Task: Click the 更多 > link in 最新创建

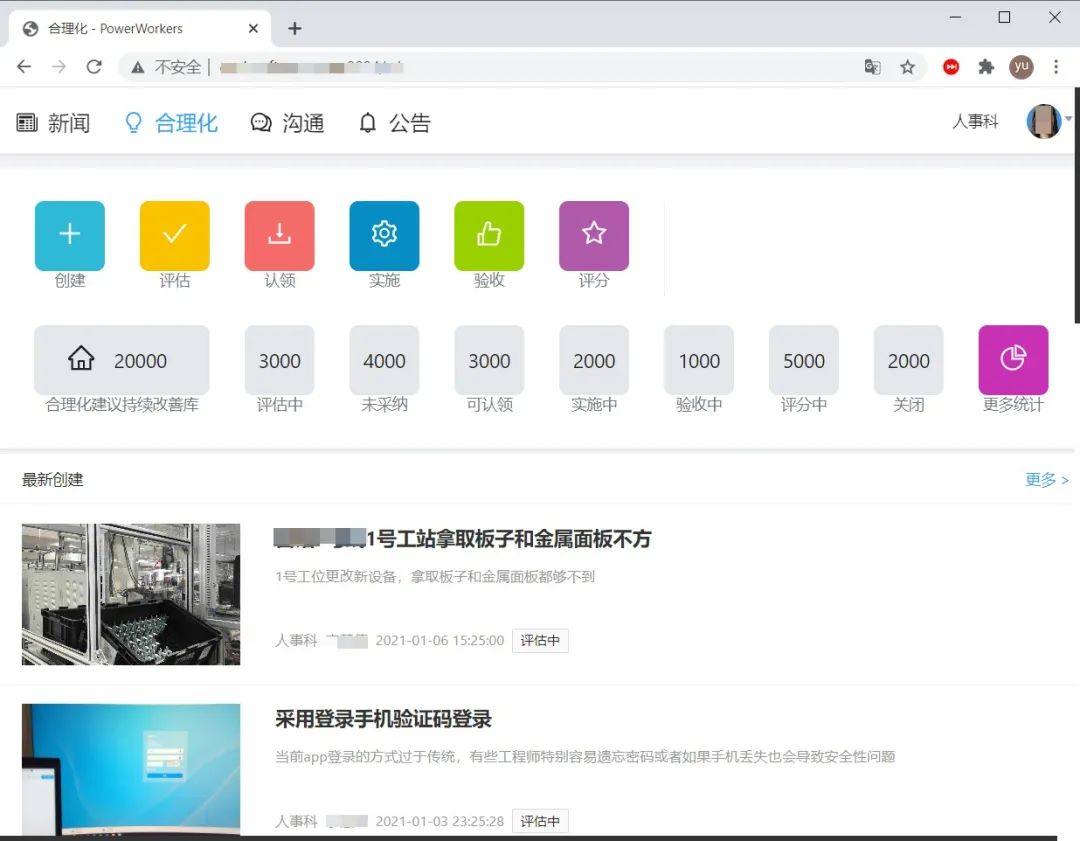Action: tap(1046, 479)
